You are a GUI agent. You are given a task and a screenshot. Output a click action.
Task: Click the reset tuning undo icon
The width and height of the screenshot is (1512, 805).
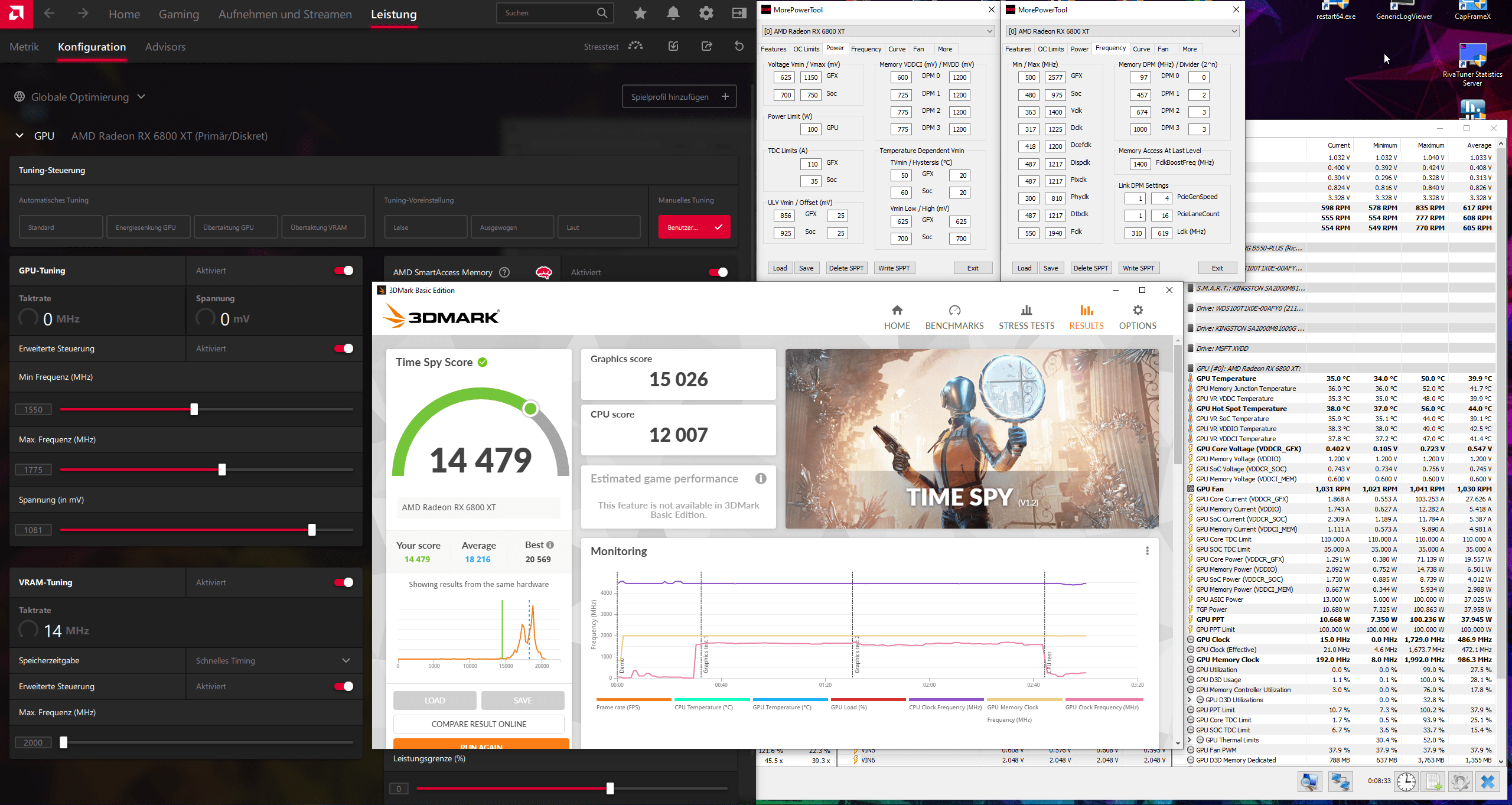[739, 46]
